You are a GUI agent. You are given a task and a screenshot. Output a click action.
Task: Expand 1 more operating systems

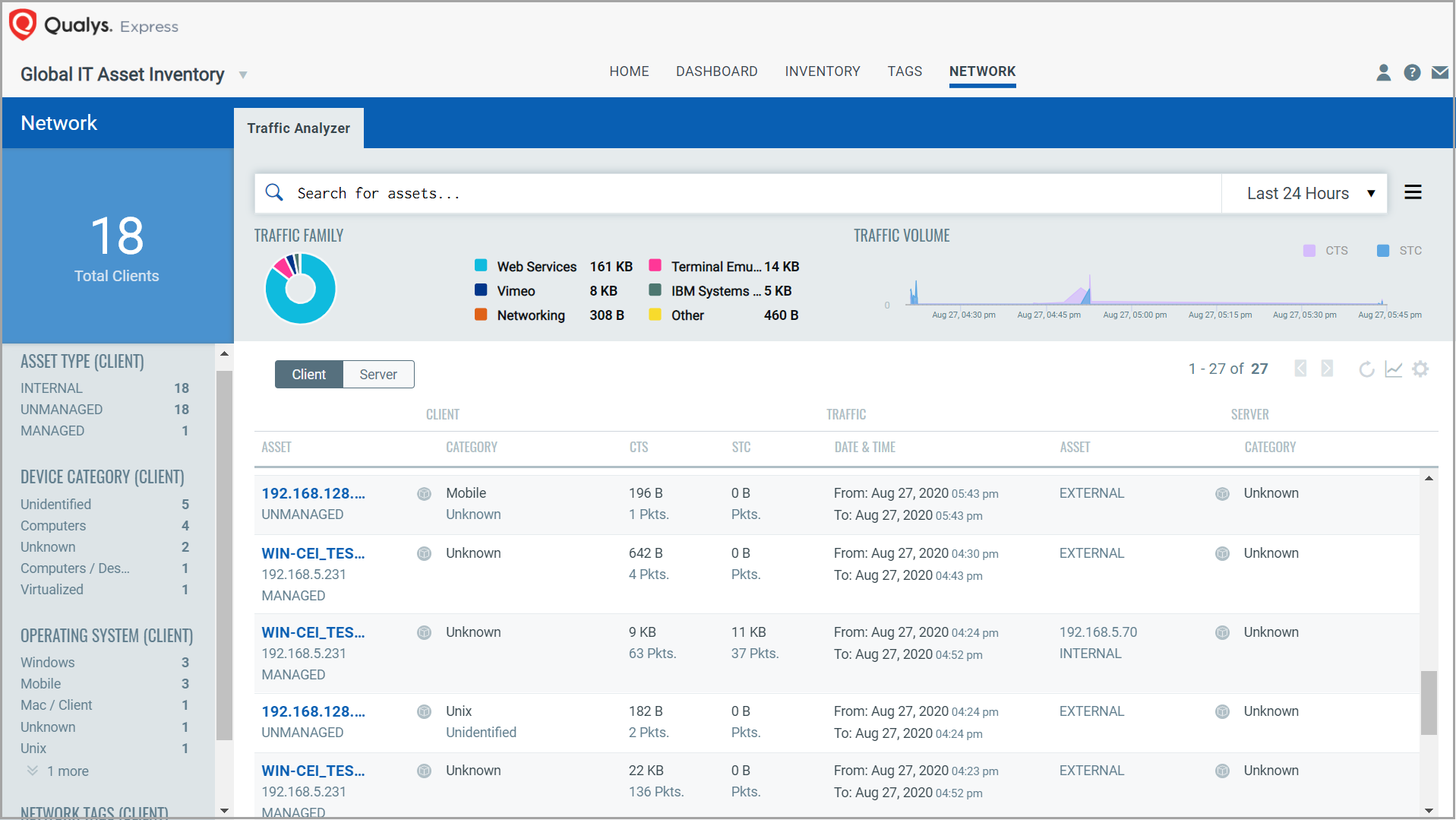(x=59, y=771)
